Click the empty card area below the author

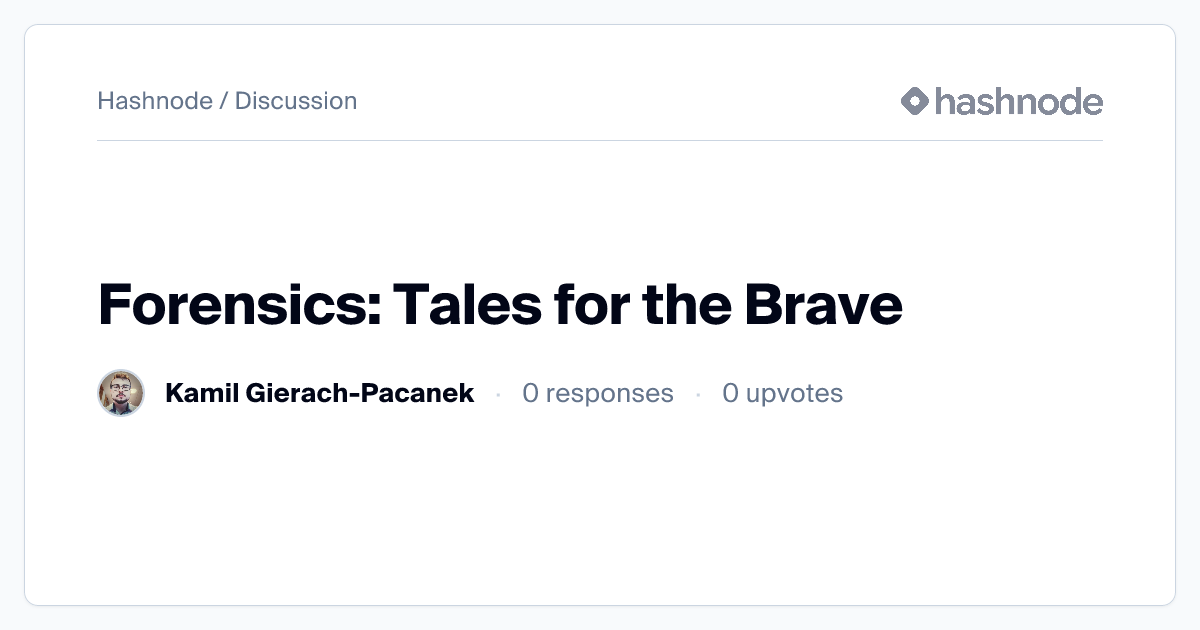point(600,510)
